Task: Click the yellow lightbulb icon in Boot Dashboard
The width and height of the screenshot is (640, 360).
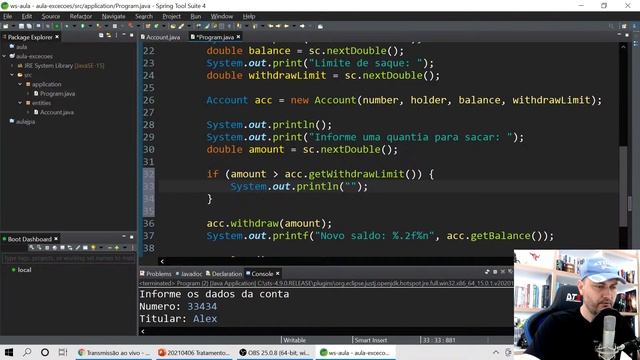Action: tap(93, 247)
